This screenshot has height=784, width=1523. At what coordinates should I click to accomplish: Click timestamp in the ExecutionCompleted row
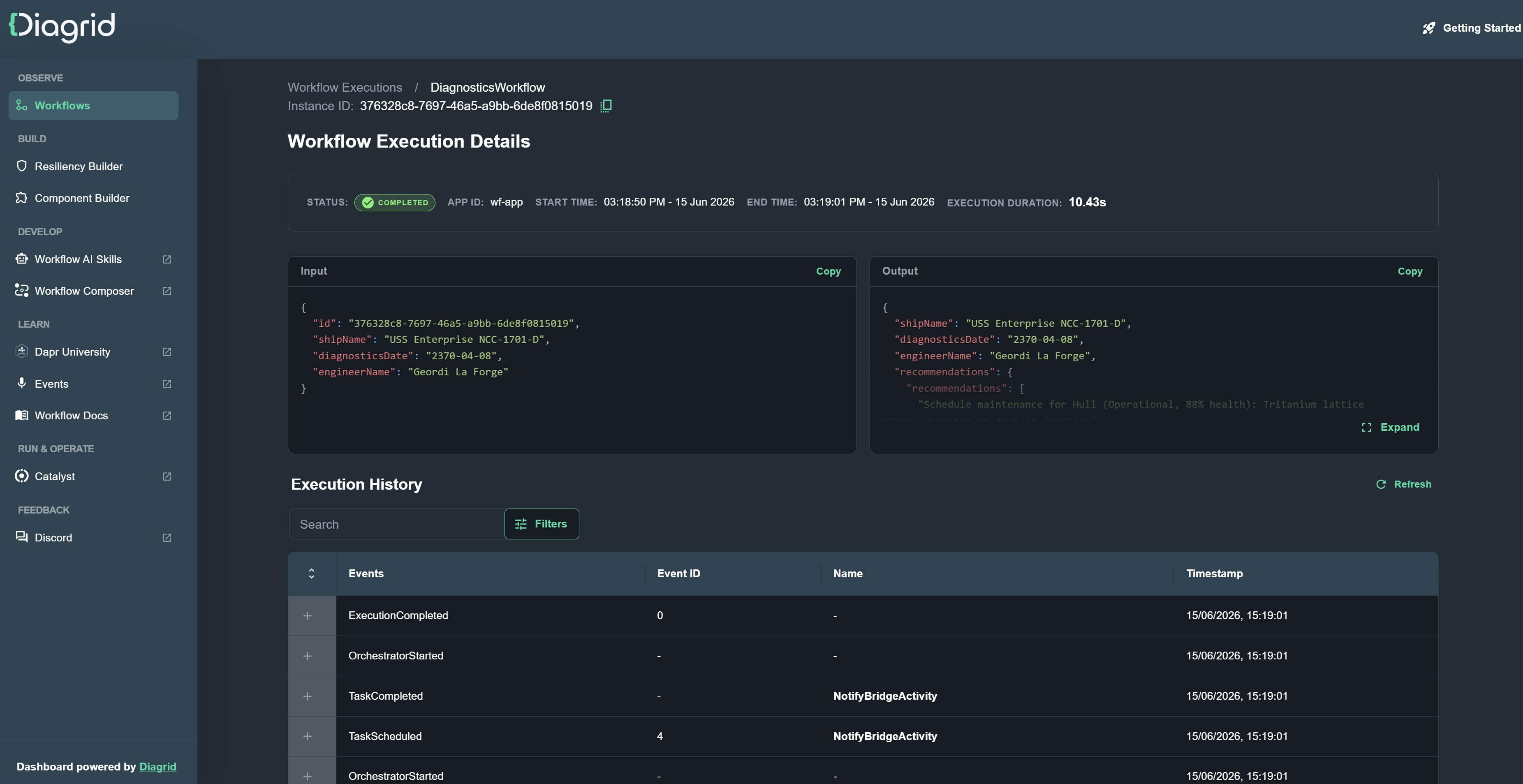point(1236,615)
